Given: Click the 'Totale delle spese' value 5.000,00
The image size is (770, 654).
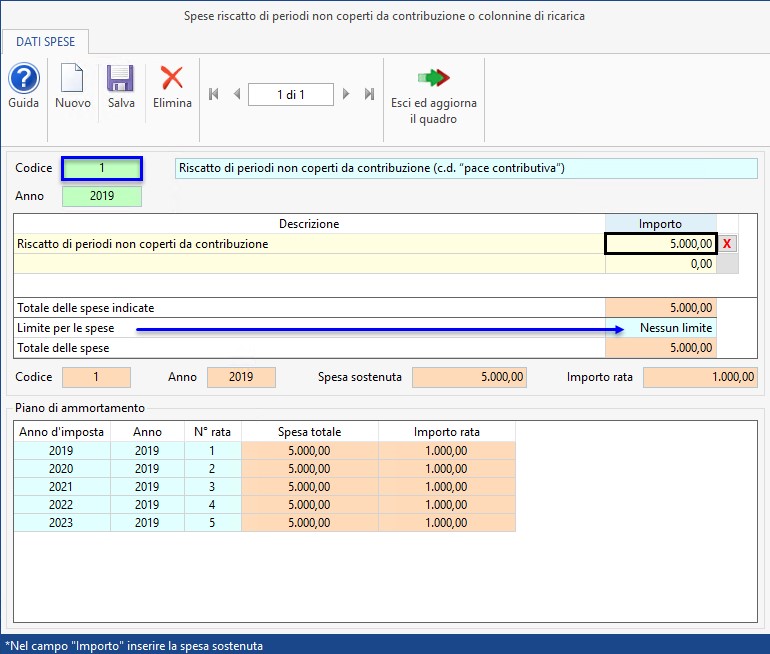Looking at the screenshot, I should click(x=660, y=348).
